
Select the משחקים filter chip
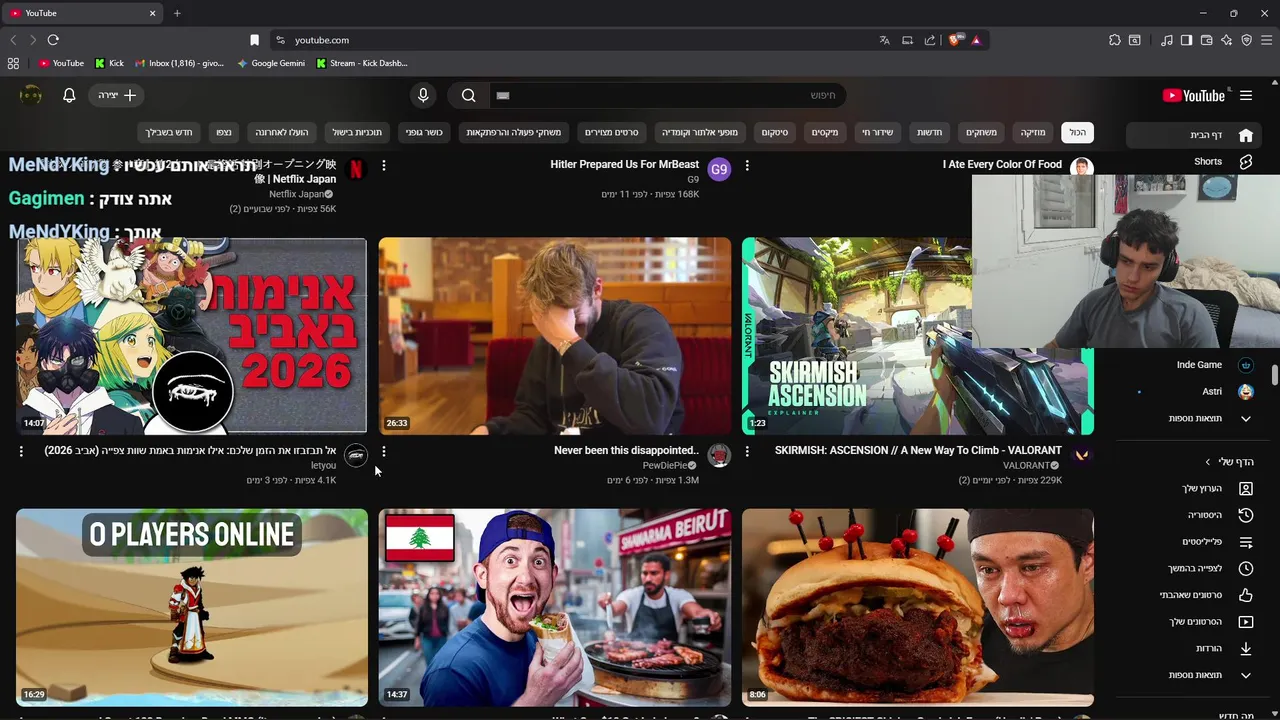coord(981,132)
